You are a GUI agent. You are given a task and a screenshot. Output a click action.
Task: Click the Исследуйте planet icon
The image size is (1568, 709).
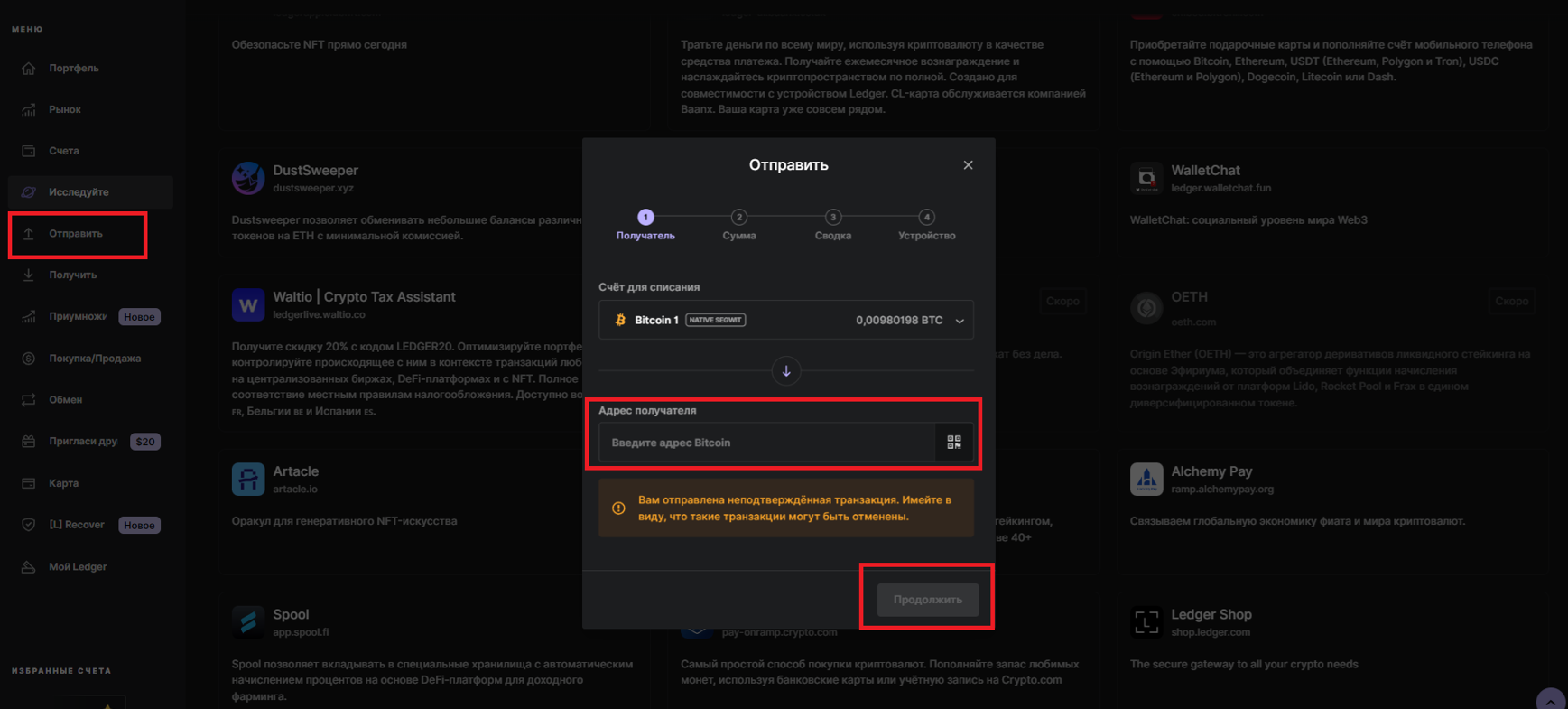(29, 192)
